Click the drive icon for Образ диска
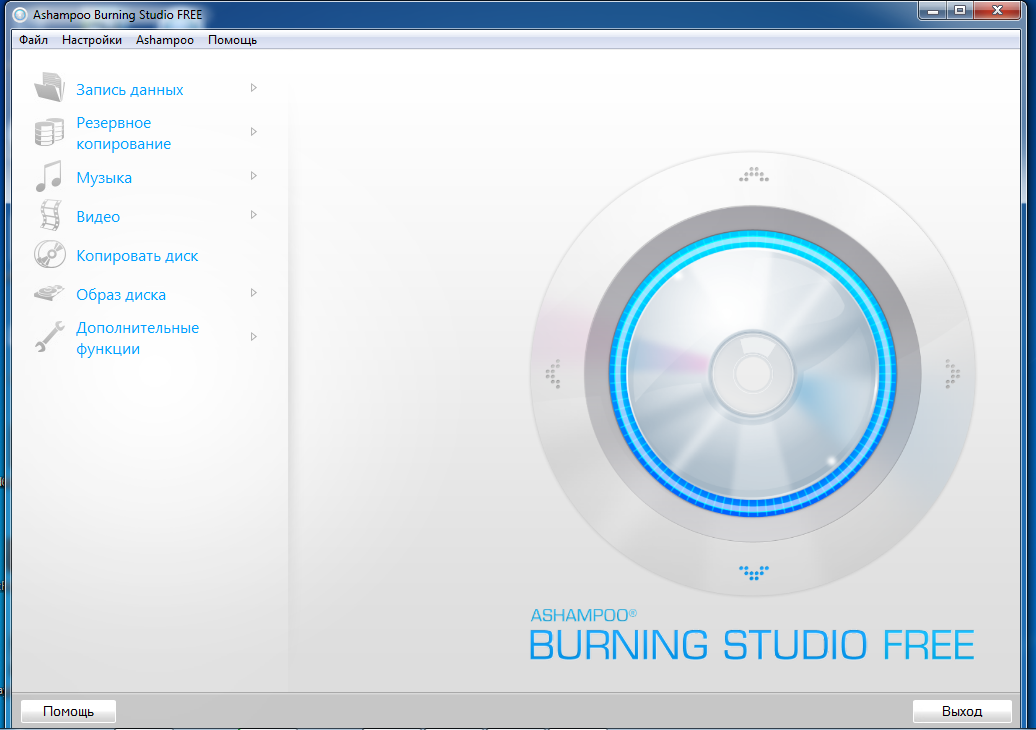This screenshot has height=730, width=1036. tap(50, 293)
